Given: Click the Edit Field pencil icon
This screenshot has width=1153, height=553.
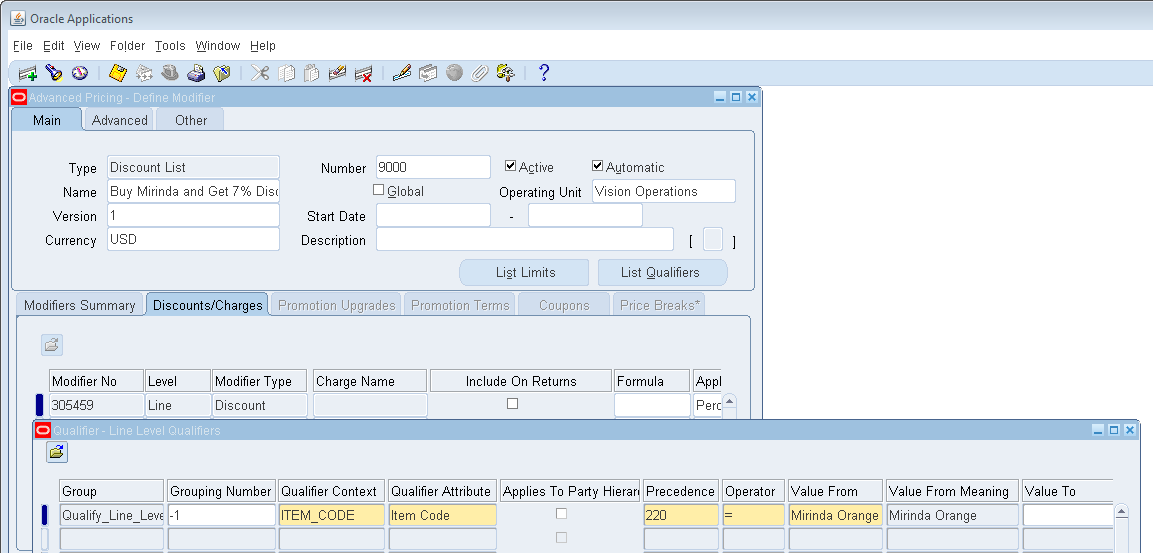Looking at the screenshot, I should tap(401, 73).
